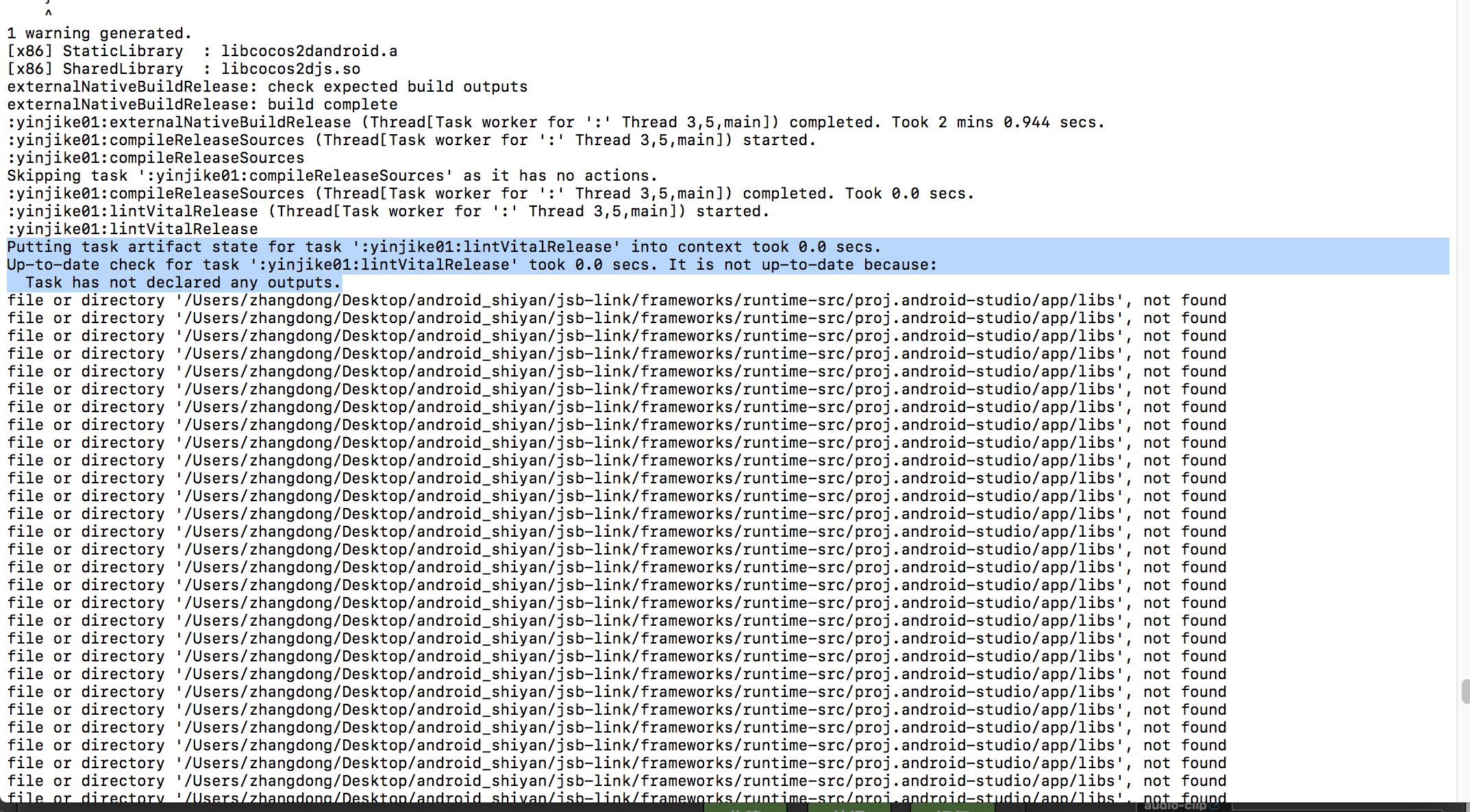Click the audio-clip external link icon
Viewport: 1470px width, 812px height.
click(x=1214, y=806)
